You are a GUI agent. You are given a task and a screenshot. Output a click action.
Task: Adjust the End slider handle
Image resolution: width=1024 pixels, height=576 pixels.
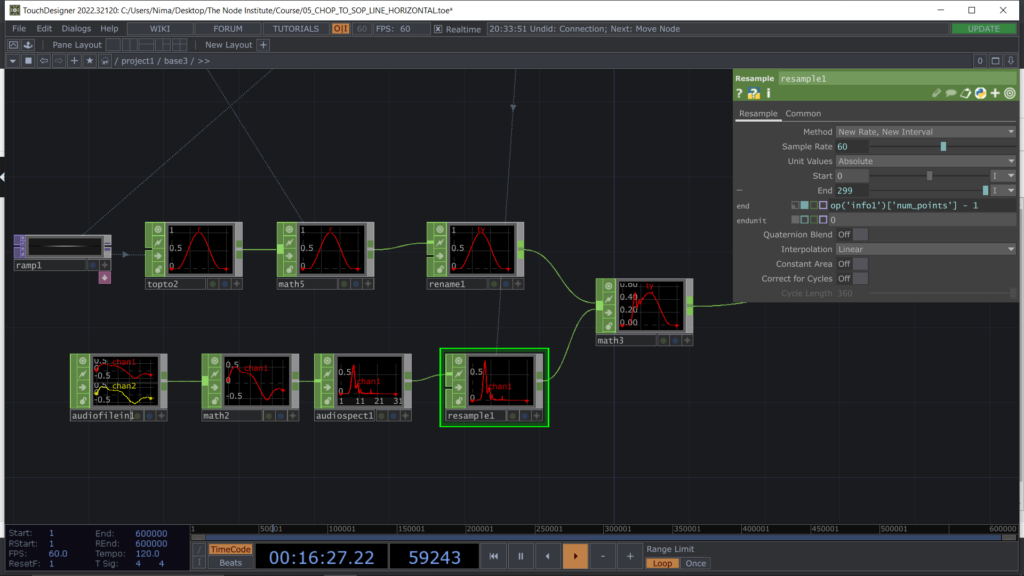(985, 191)
